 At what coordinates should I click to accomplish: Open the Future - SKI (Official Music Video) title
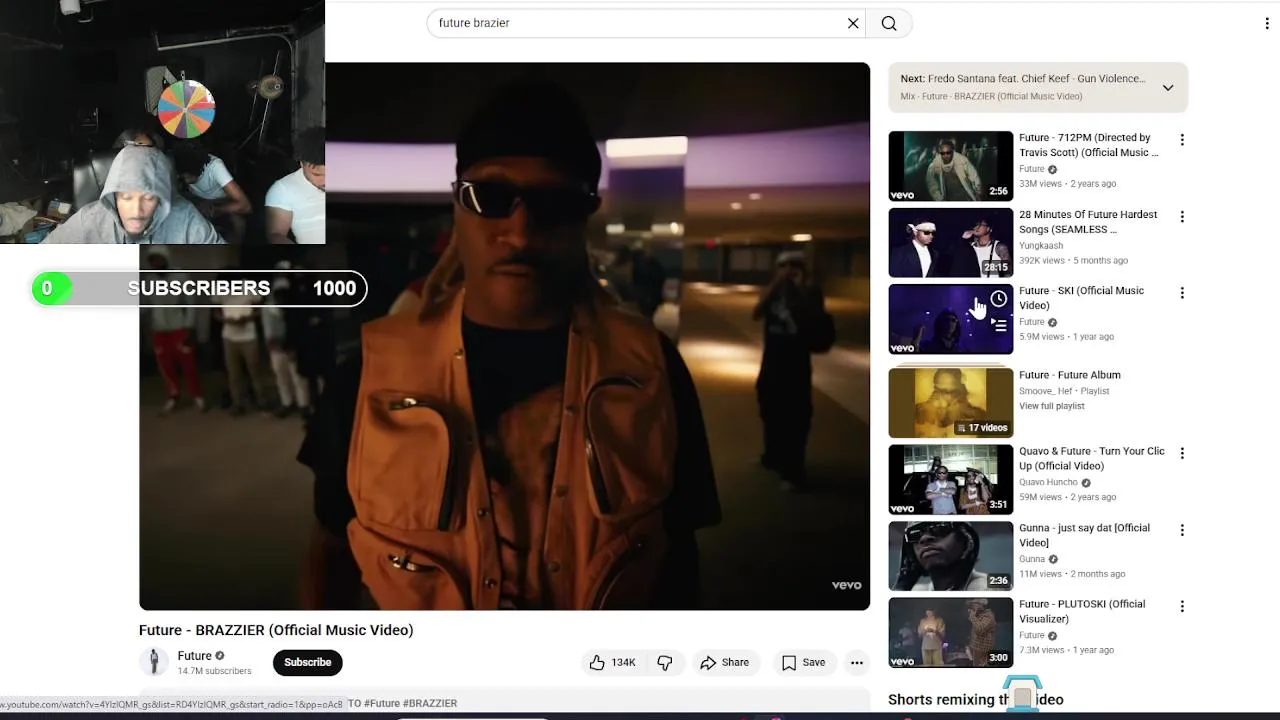[1081, 298]
